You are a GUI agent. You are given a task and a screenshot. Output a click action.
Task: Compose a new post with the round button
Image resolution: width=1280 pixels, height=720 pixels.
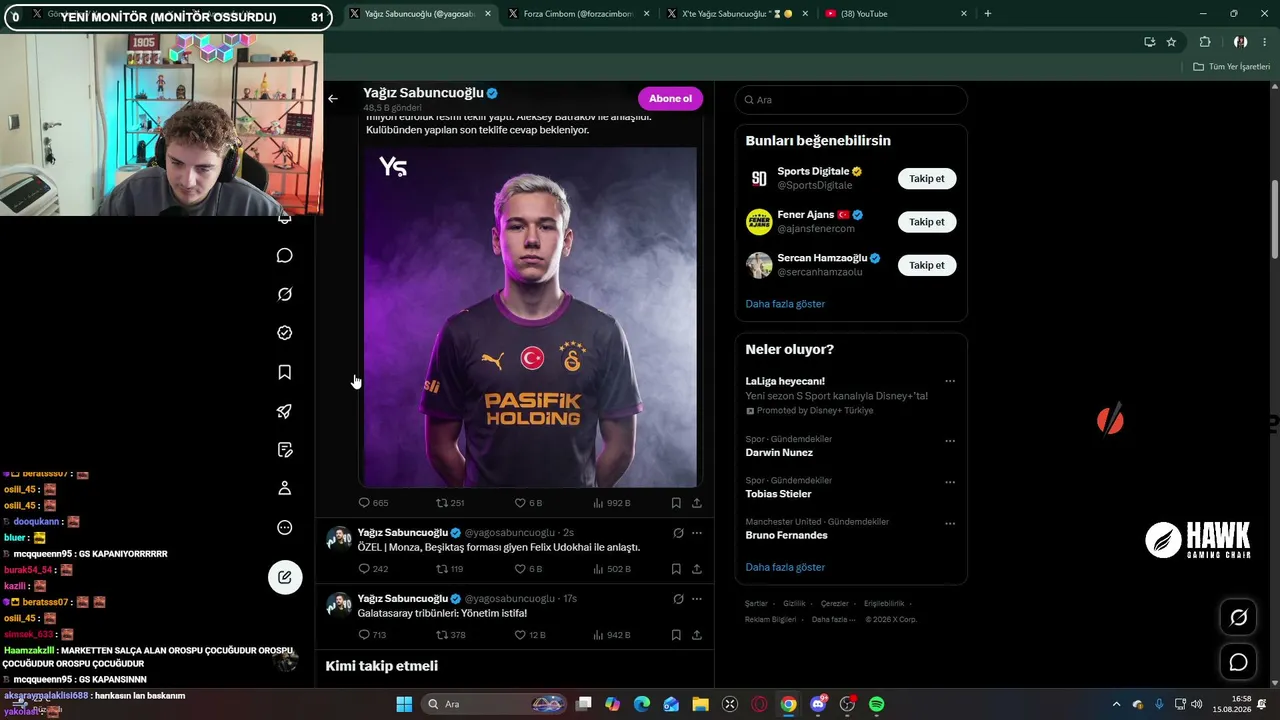coord(285,577)
